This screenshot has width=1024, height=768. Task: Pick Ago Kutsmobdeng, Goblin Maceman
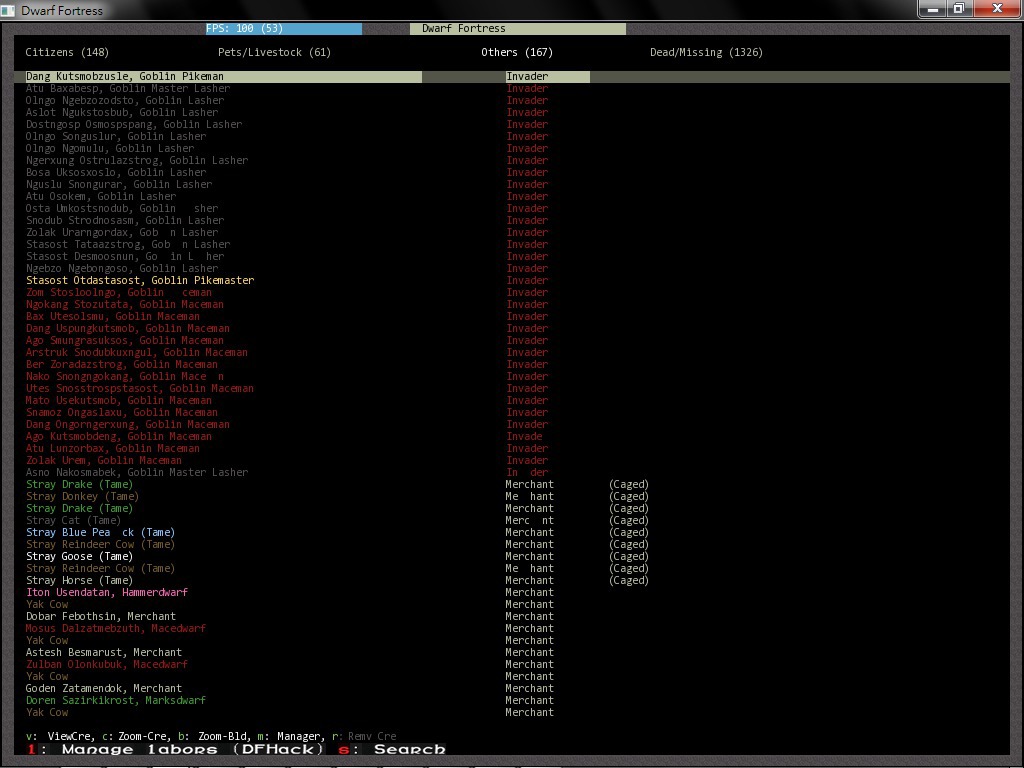coord(119,436)
